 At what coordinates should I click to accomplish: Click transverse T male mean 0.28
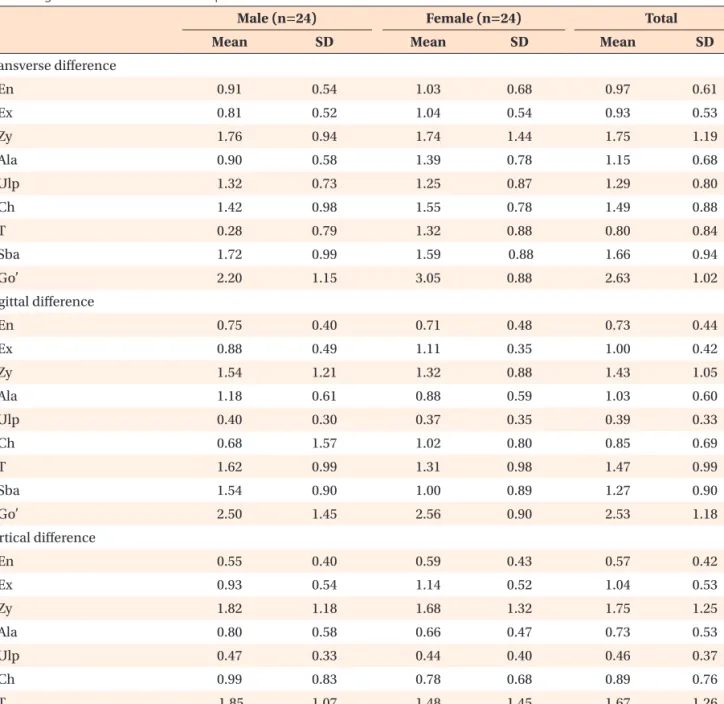pyautogui.click(x=229, y=231)
